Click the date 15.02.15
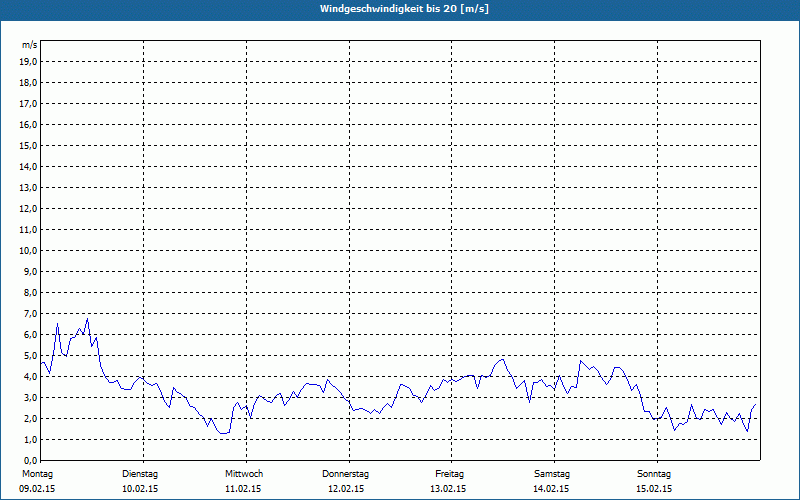The image size is (800, 500). coord(654,489)
